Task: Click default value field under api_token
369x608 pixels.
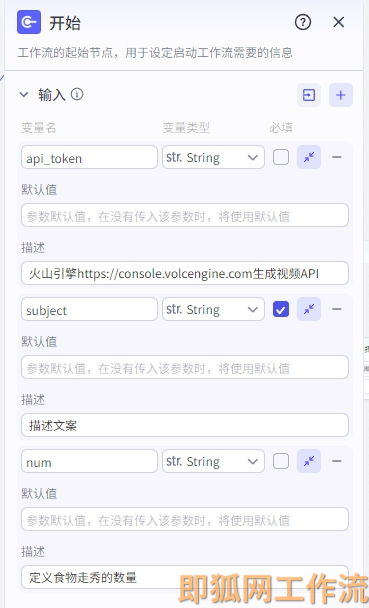Action: pyautogui.click(x=185, y=215)
